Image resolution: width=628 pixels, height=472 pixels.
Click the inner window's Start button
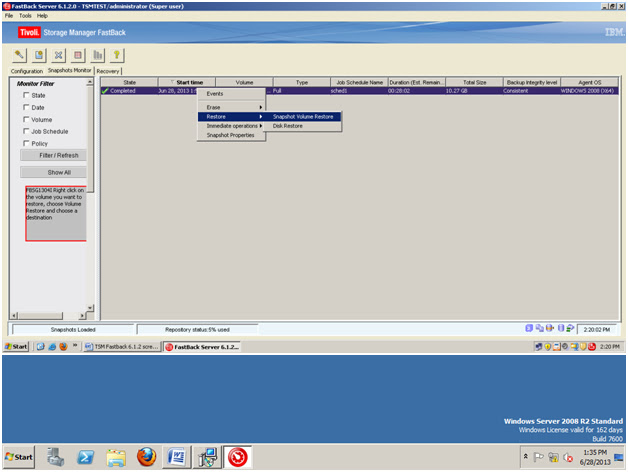point(16,347)
